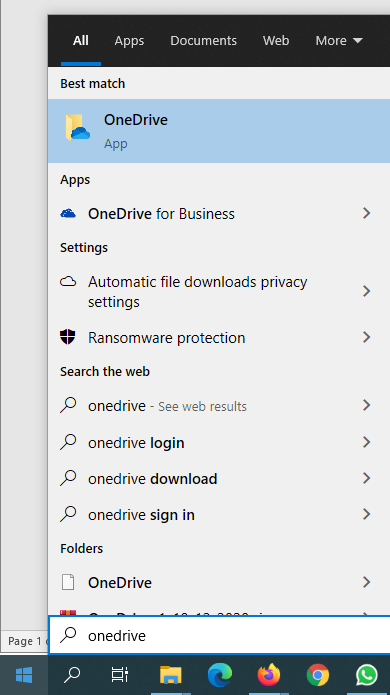Expand the Ransomware protection result arrow
The height and width of the screenshot is (695, 390).
pos(367,338)
